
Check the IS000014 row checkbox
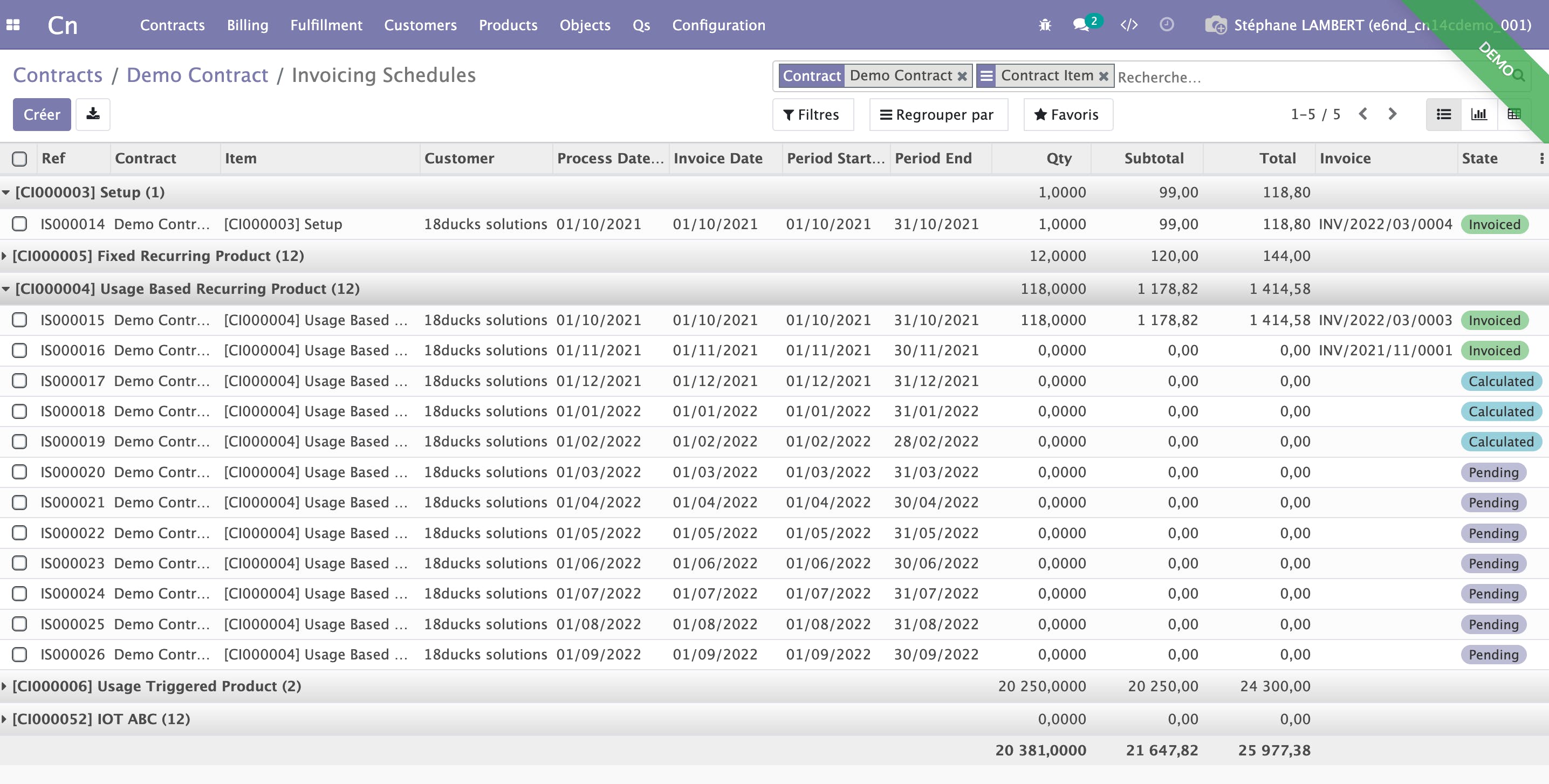pyautogui.click(x=19, y=224)
